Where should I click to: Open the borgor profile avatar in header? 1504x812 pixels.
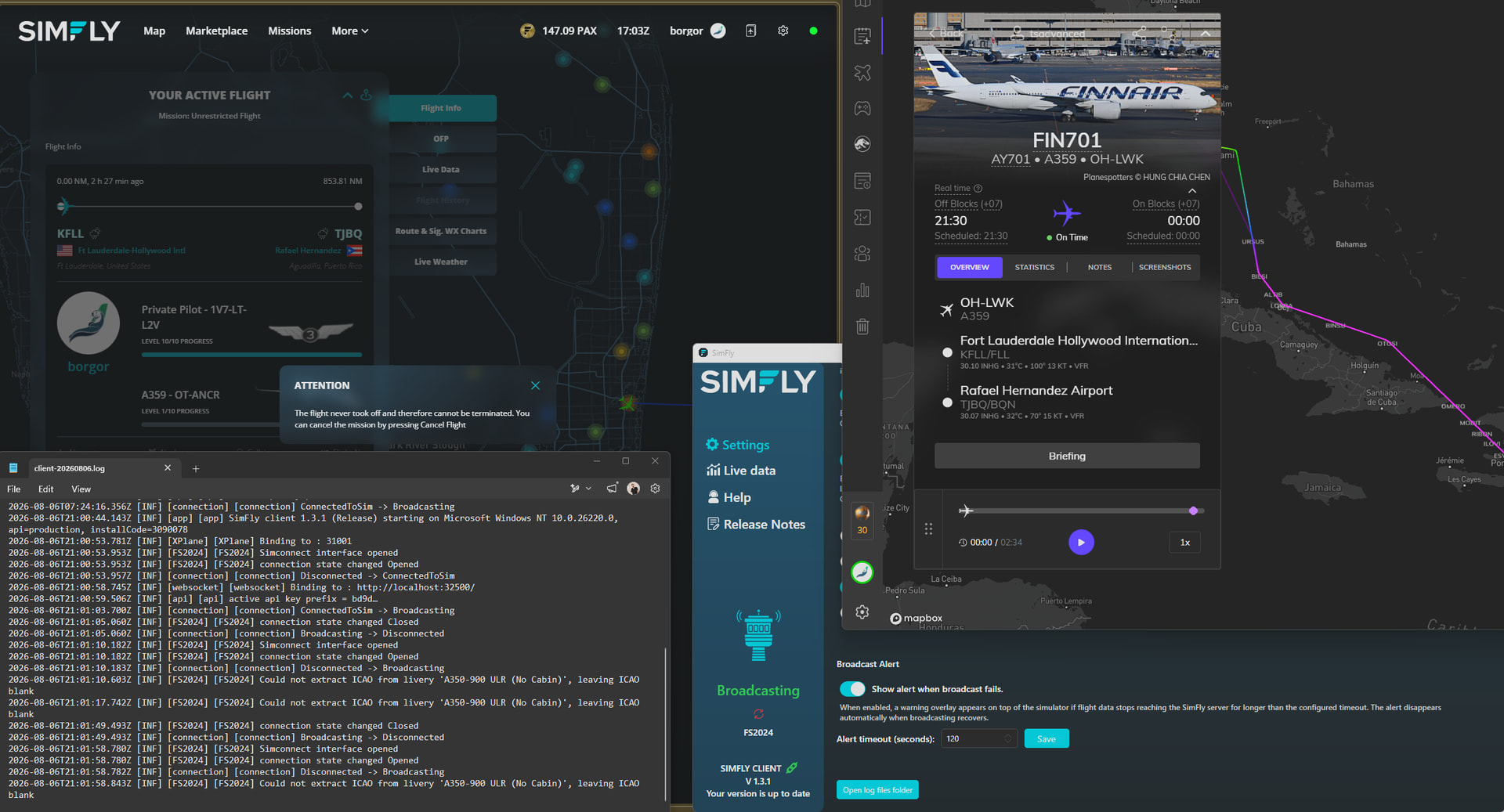[718, 31]
